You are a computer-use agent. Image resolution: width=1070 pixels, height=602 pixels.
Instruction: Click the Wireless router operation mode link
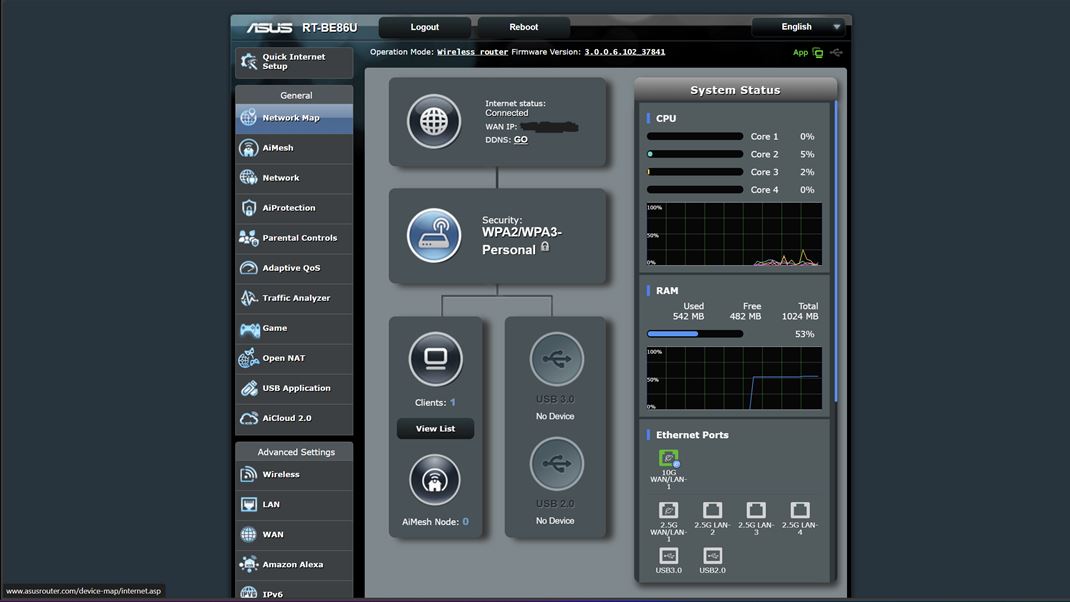pos(472,52)
